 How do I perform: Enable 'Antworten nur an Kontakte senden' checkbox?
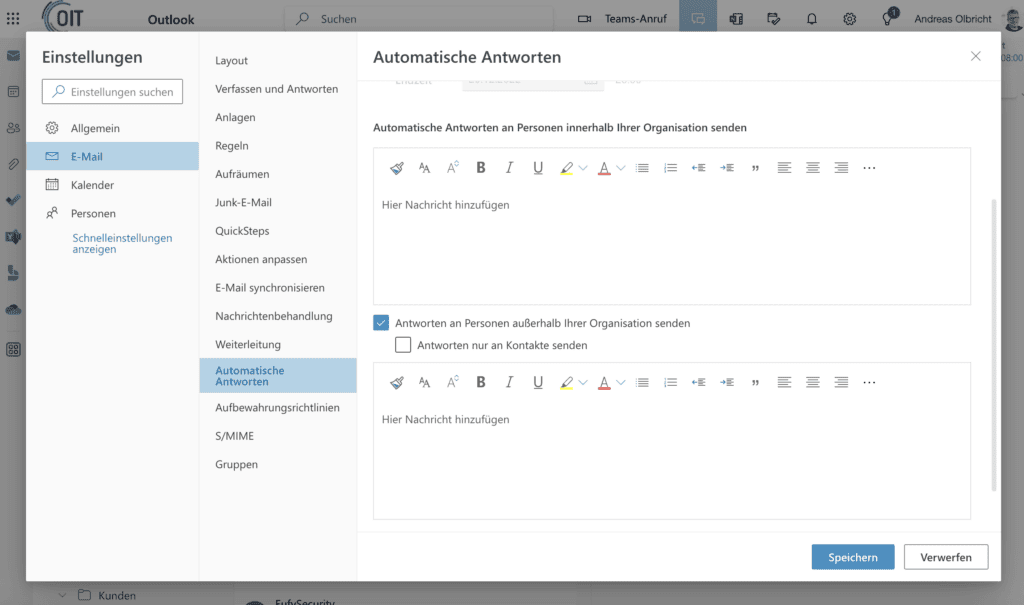pyautogui.click(x=403, y=345)
